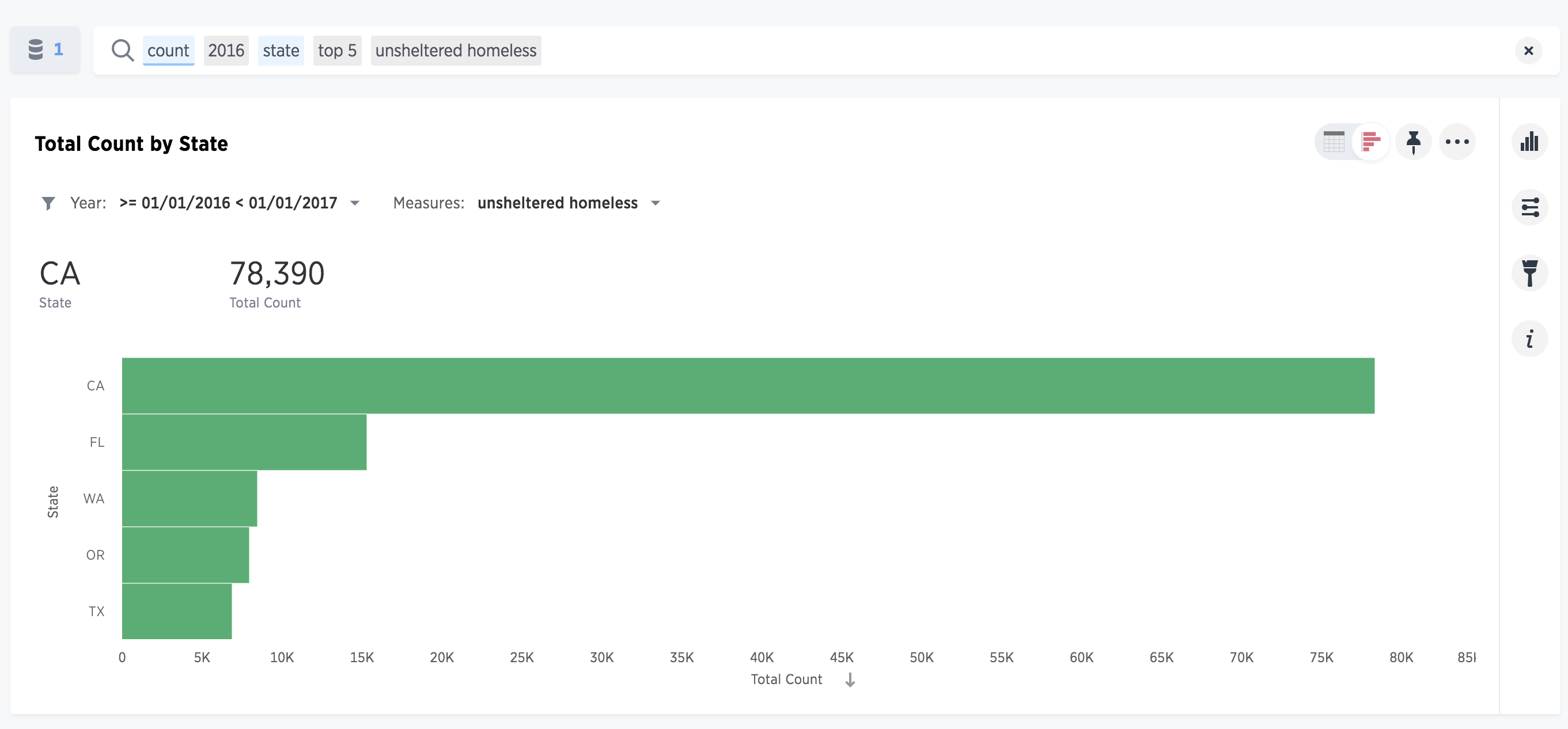
Task: Click the 'unsheltered homeless' measures value
Action: coord(558,203)
